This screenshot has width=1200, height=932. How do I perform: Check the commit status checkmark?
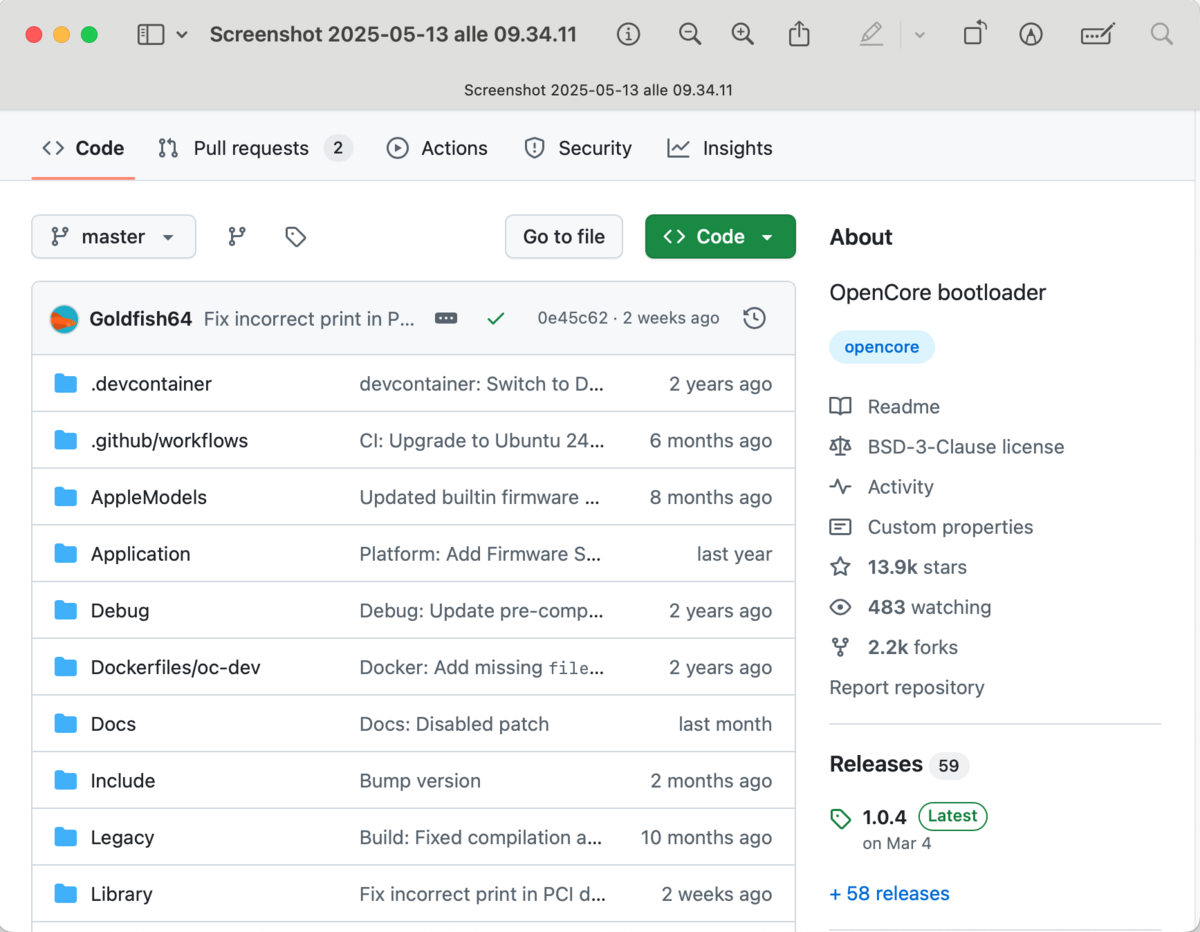(496, 319)
